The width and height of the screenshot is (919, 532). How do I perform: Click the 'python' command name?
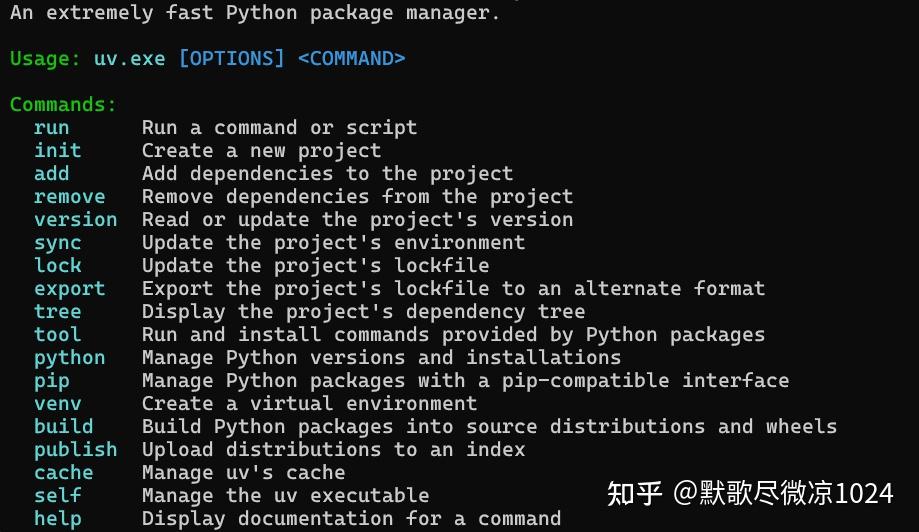pyautogui.click(x=69, y=358)
